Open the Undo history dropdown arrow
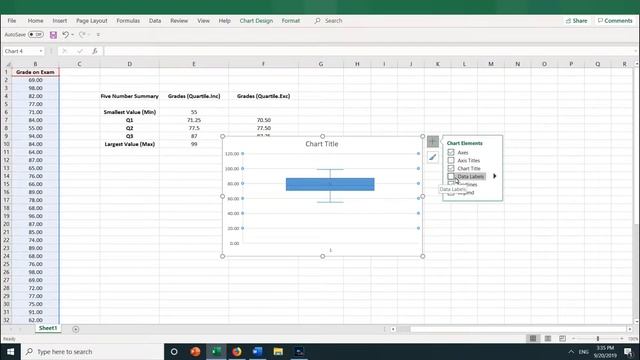Image resolution: width=640 pixels, height=360 pixels. (73, 35)
